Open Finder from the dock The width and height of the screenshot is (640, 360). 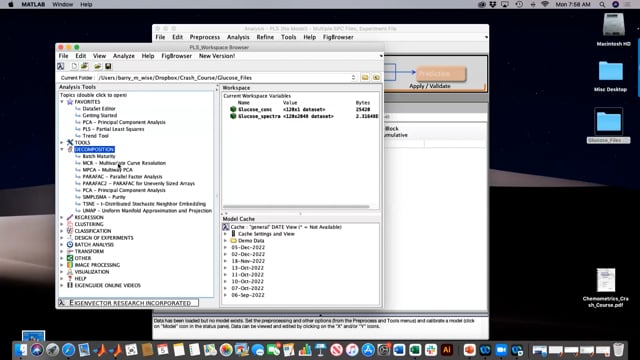tap(20, 350)
